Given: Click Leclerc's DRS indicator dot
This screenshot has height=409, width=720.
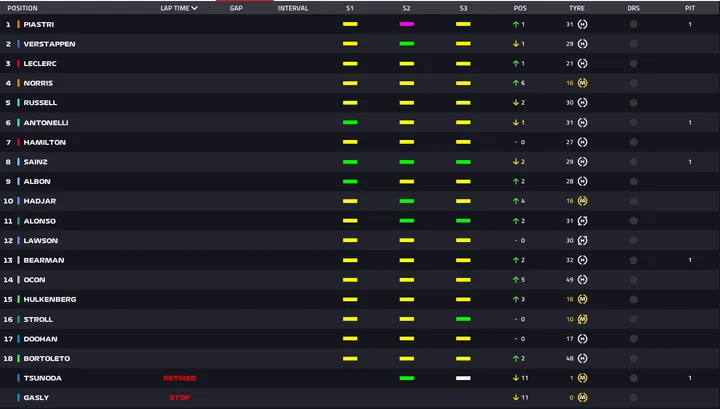Looking at the screenshot, I should pos(633,64).
